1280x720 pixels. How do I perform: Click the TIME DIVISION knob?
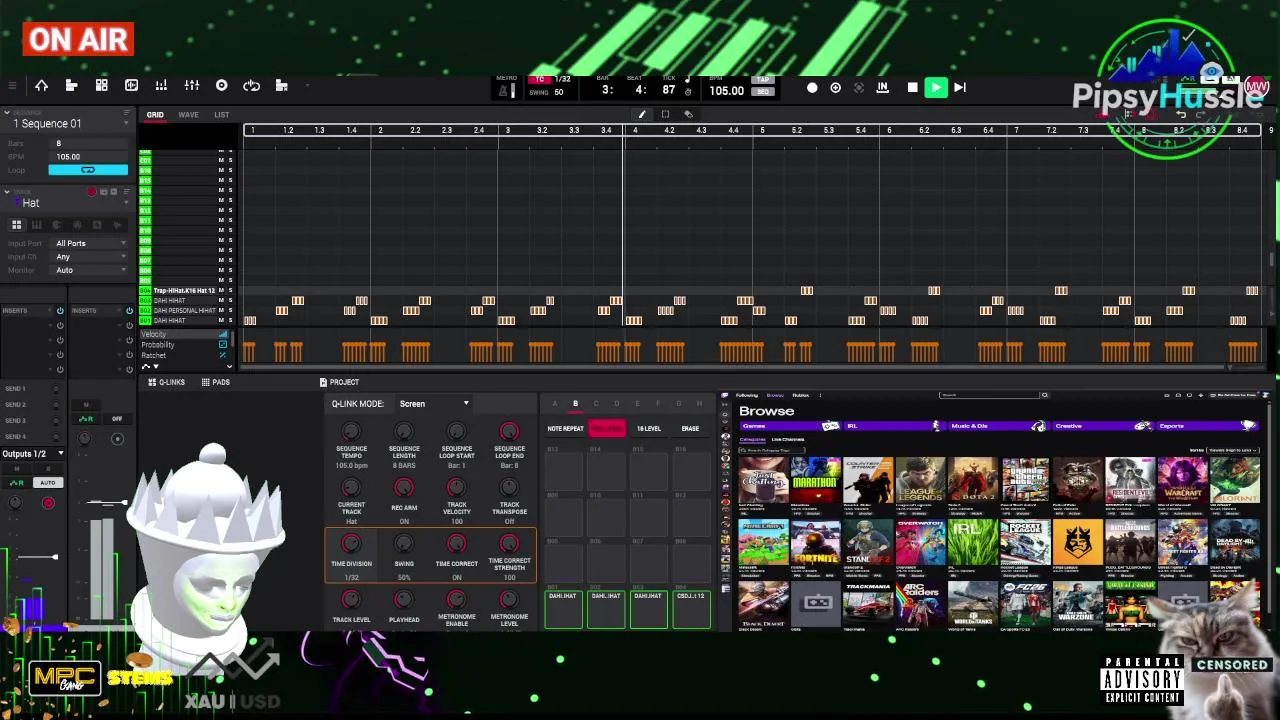(x=351, y=544)
